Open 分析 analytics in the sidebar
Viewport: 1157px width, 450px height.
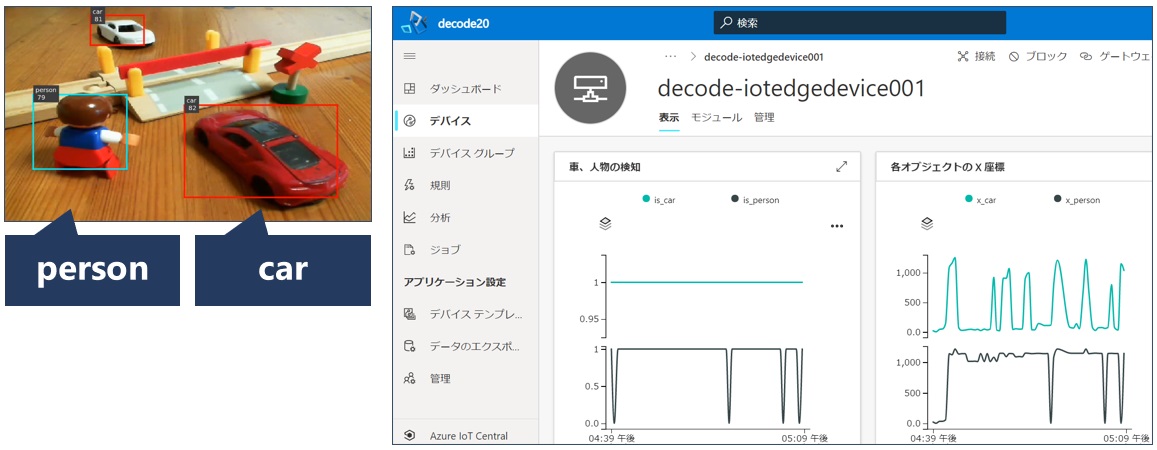click(466, 218)
